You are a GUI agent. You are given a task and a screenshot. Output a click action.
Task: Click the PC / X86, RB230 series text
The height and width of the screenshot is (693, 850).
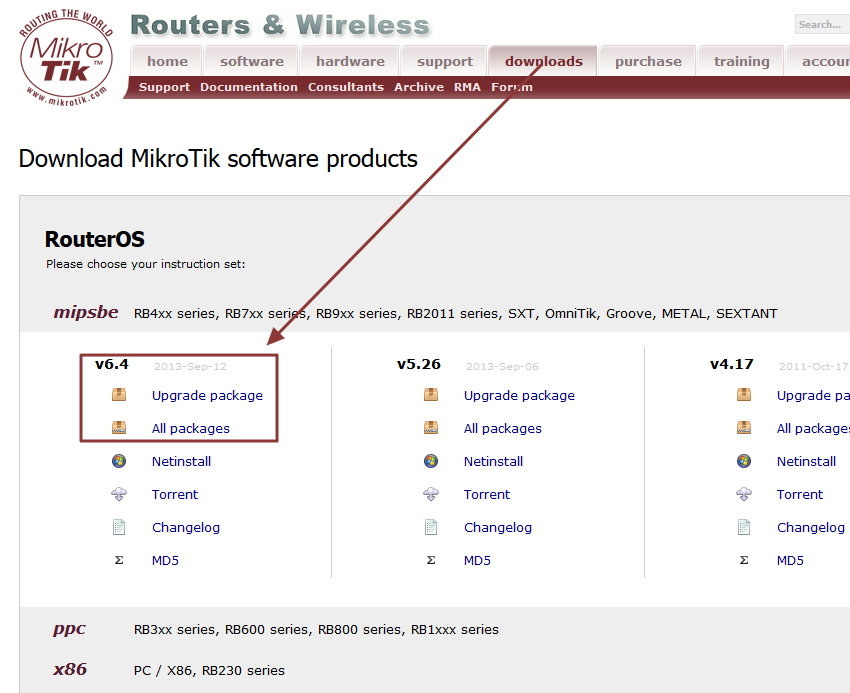(x=209, y=671)
